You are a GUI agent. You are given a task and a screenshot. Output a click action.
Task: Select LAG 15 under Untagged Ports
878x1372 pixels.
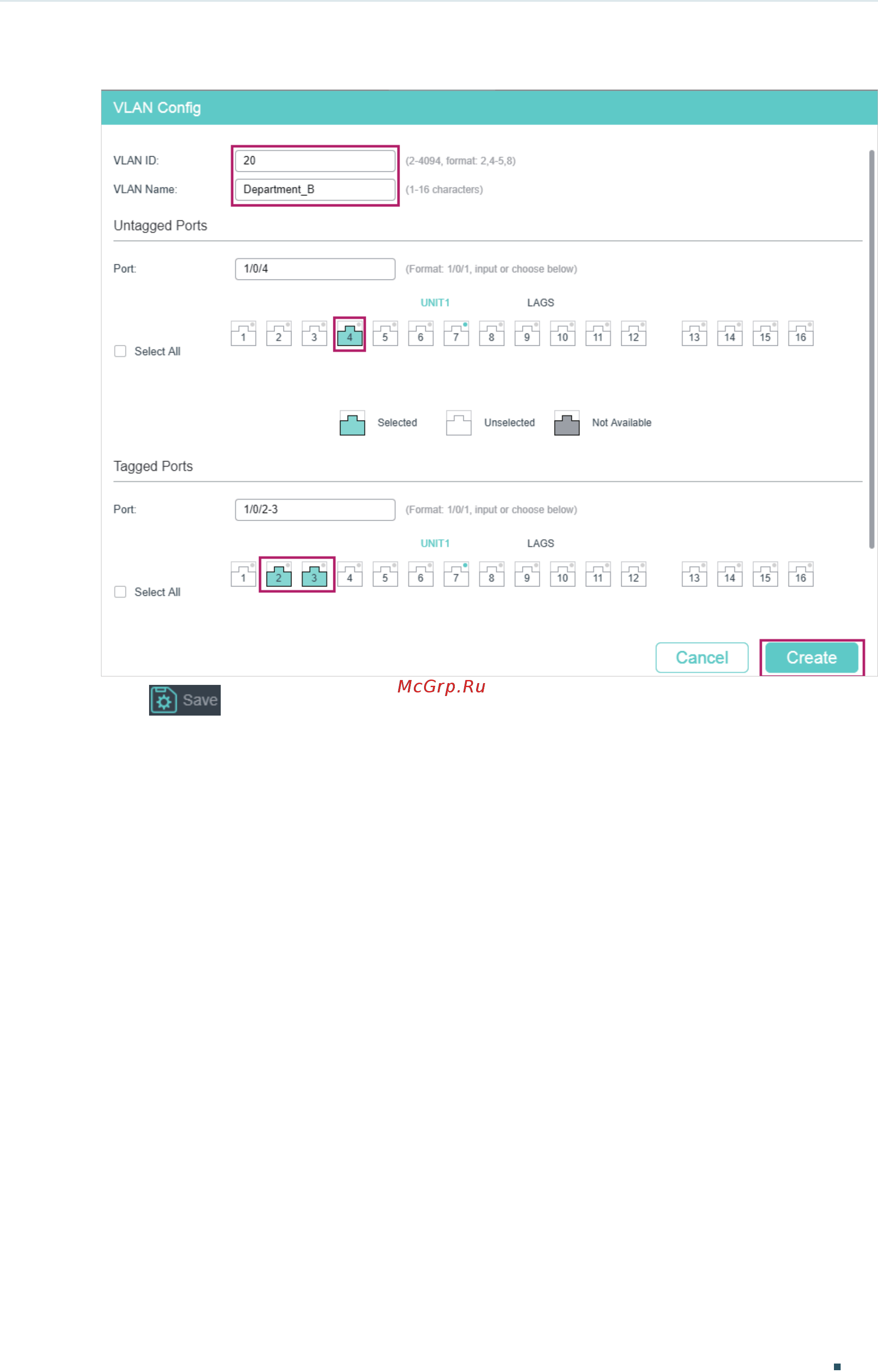click(x=765, y=333)
